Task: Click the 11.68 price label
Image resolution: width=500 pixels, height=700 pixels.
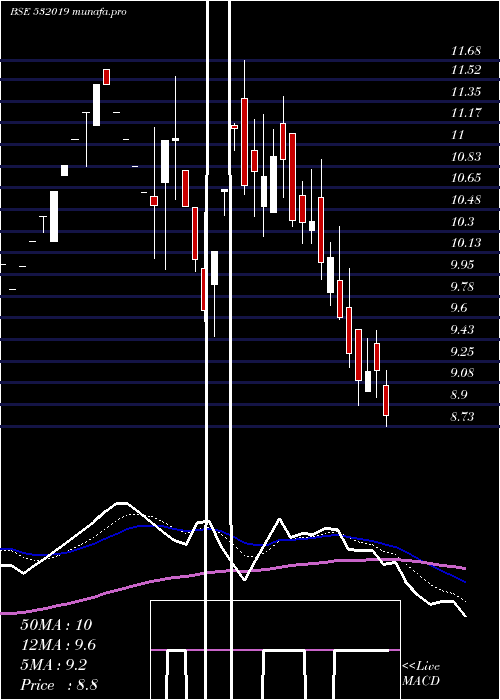Action: point(466,51)
